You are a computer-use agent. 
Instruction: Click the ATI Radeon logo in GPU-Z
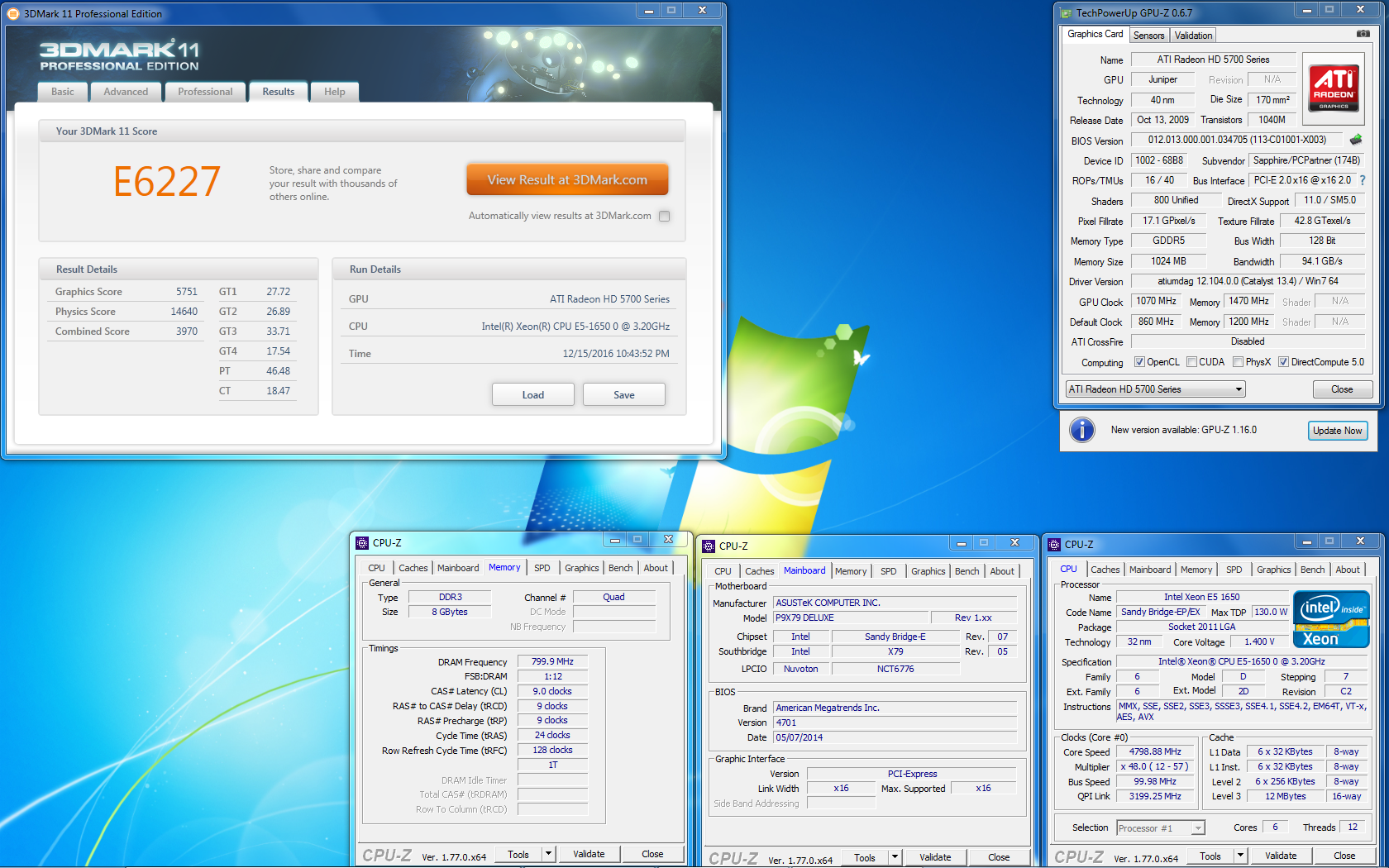[x=1334, y=88]
